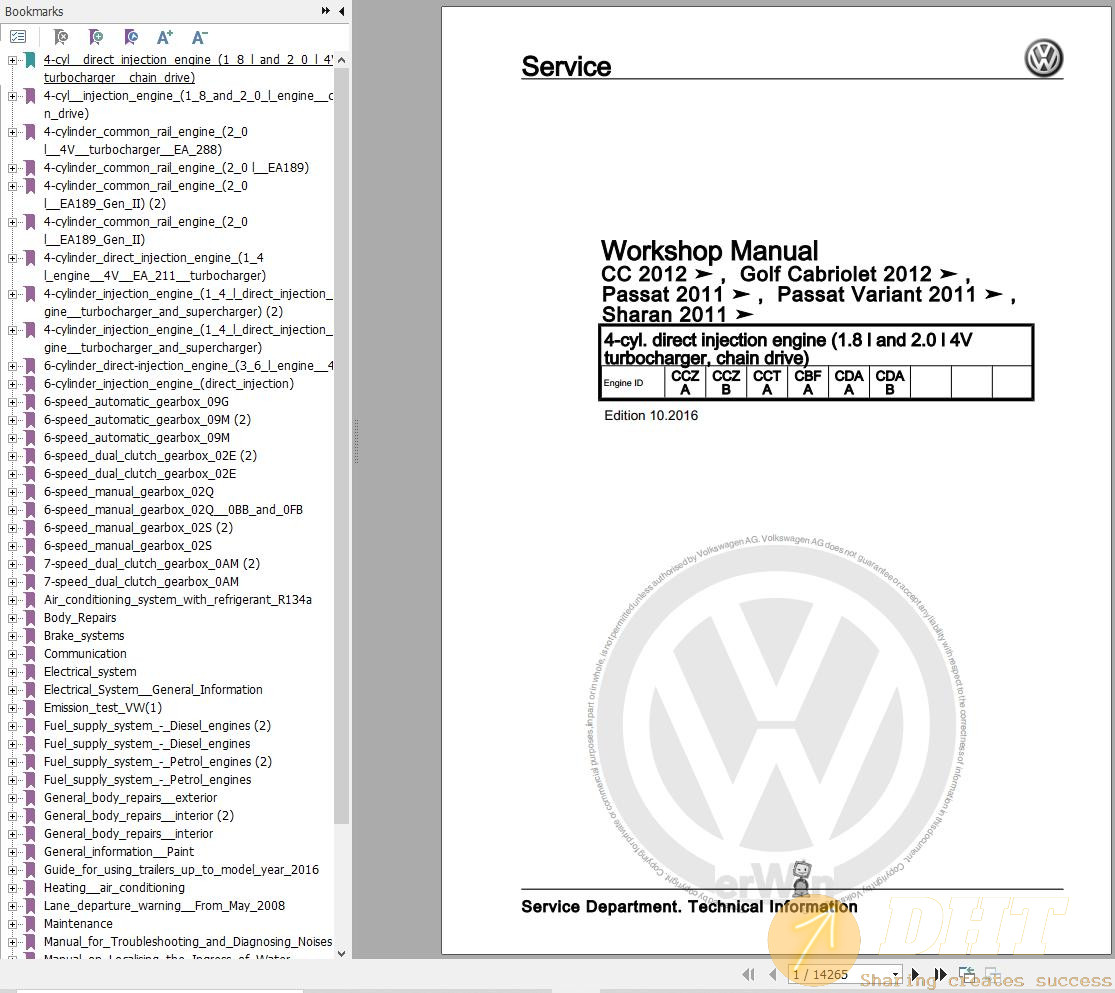This screenshot has height=993, width=1115.
Task: Decrease bookmark text size with A-
Action: pyautogui.click(x=199, y=37)
